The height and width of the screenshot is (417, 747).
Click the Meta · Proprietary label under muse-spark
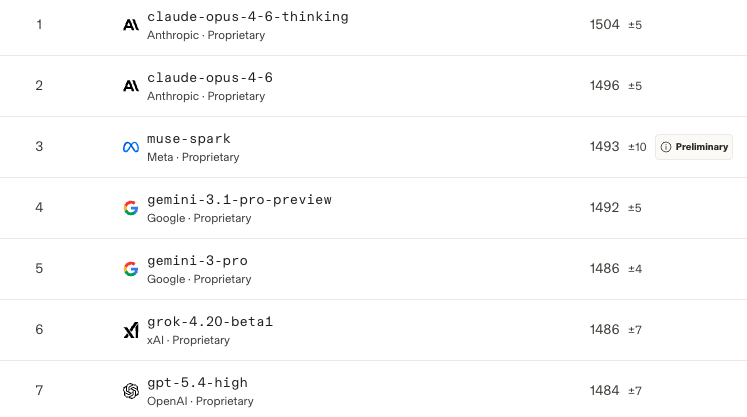(x=193, y=157)
